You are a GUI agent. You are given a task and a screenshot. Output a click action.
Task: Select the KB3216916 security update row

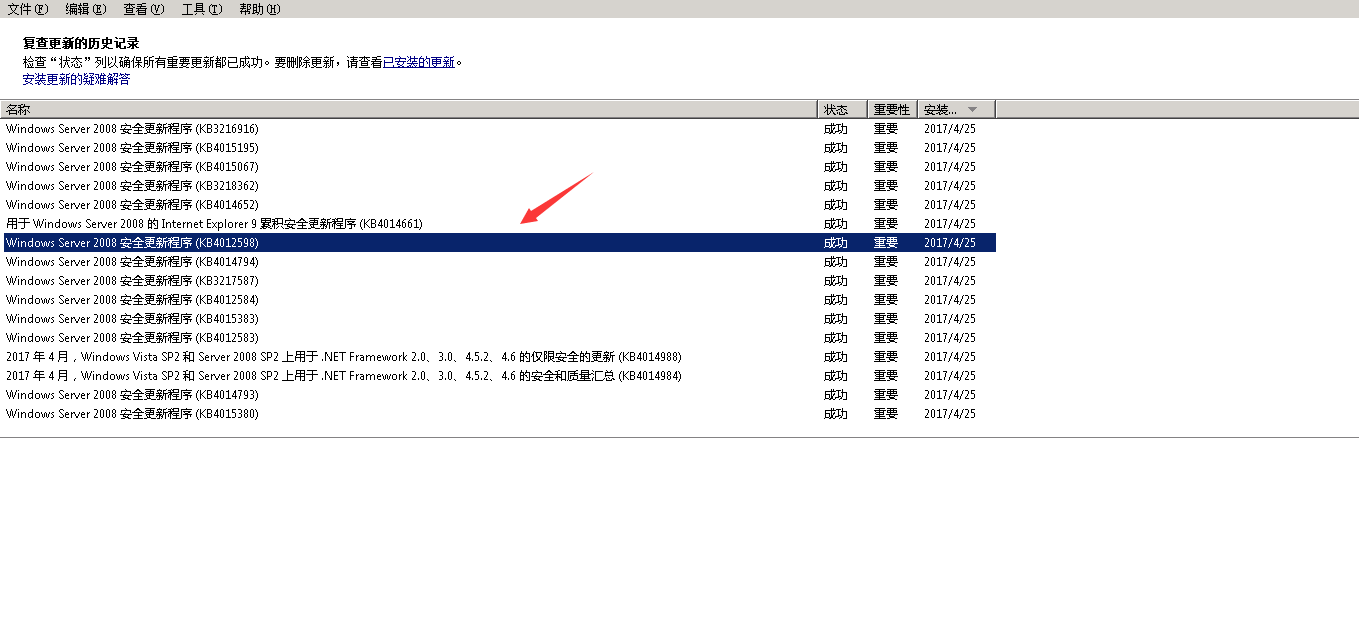pos(132,129)
